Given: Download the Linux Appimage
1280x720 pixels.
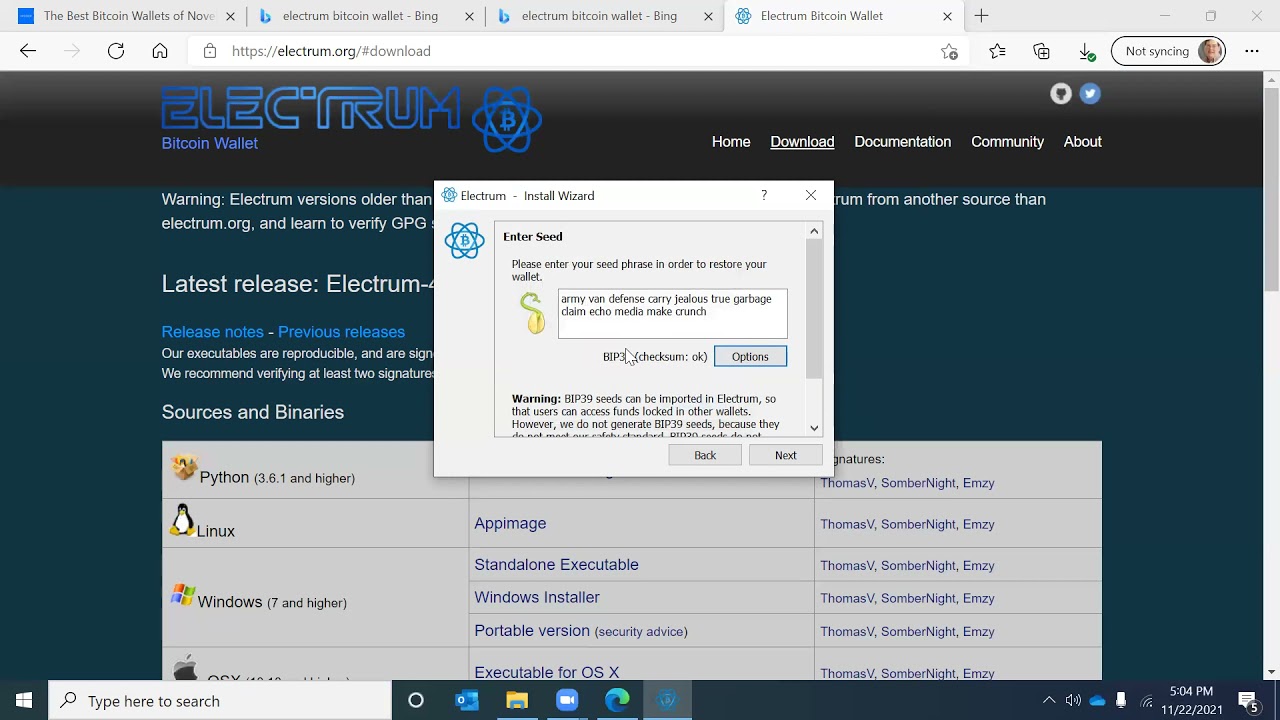Looking at the screenshot, I should pos(510,524).
